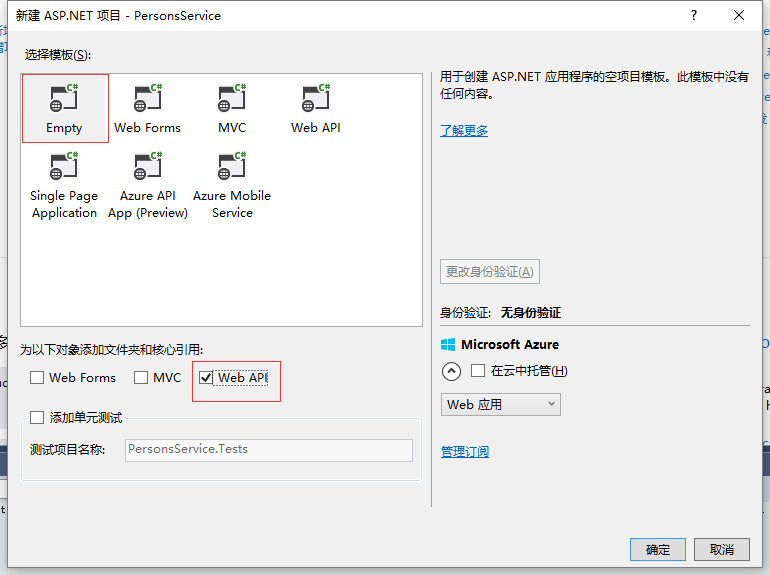Uncheck the Web API core references checkbox
770x575 pixels.
pos(206,378)
